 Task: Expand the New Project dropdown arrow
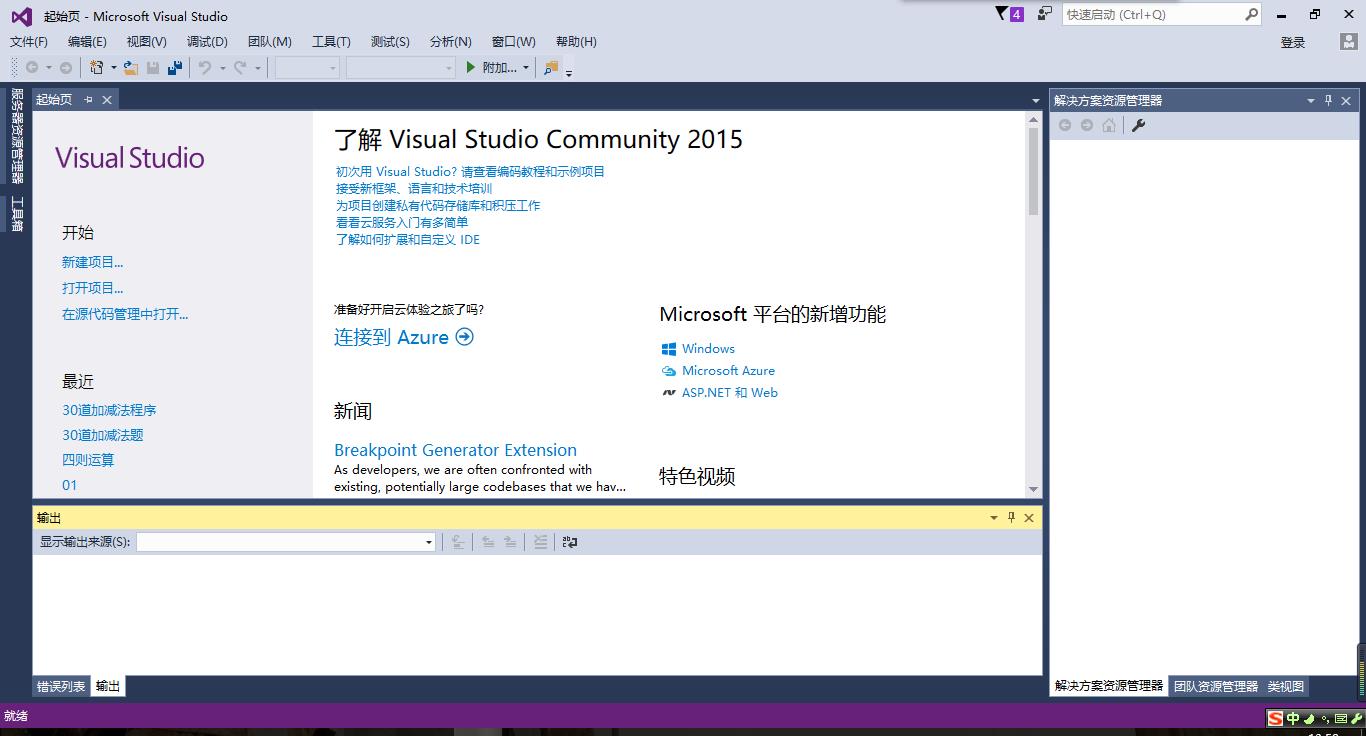click(x=114, y=68)
